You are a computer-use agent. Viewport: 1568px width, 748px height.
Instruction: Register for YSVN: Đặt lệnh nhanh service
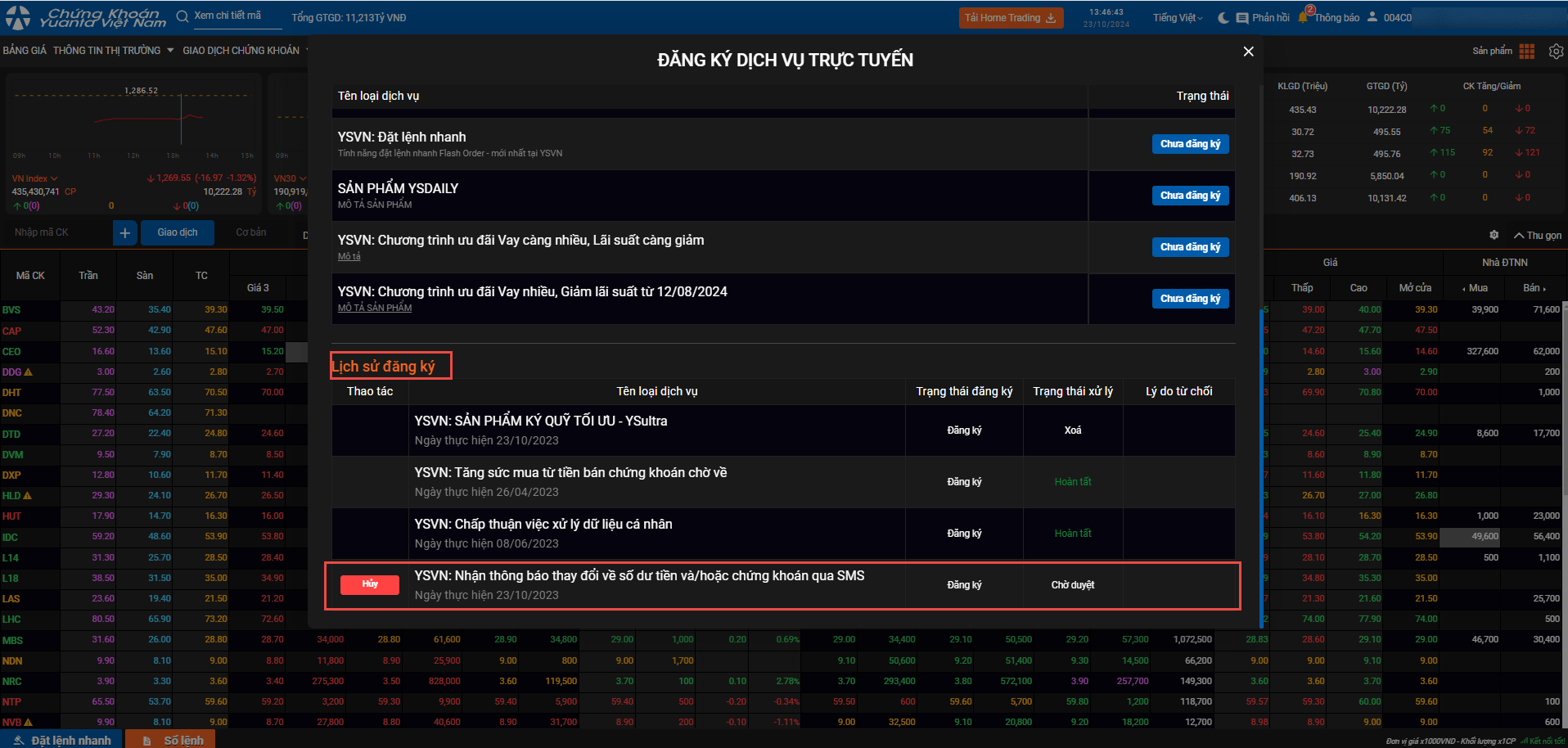click(x=1190, y=144)
